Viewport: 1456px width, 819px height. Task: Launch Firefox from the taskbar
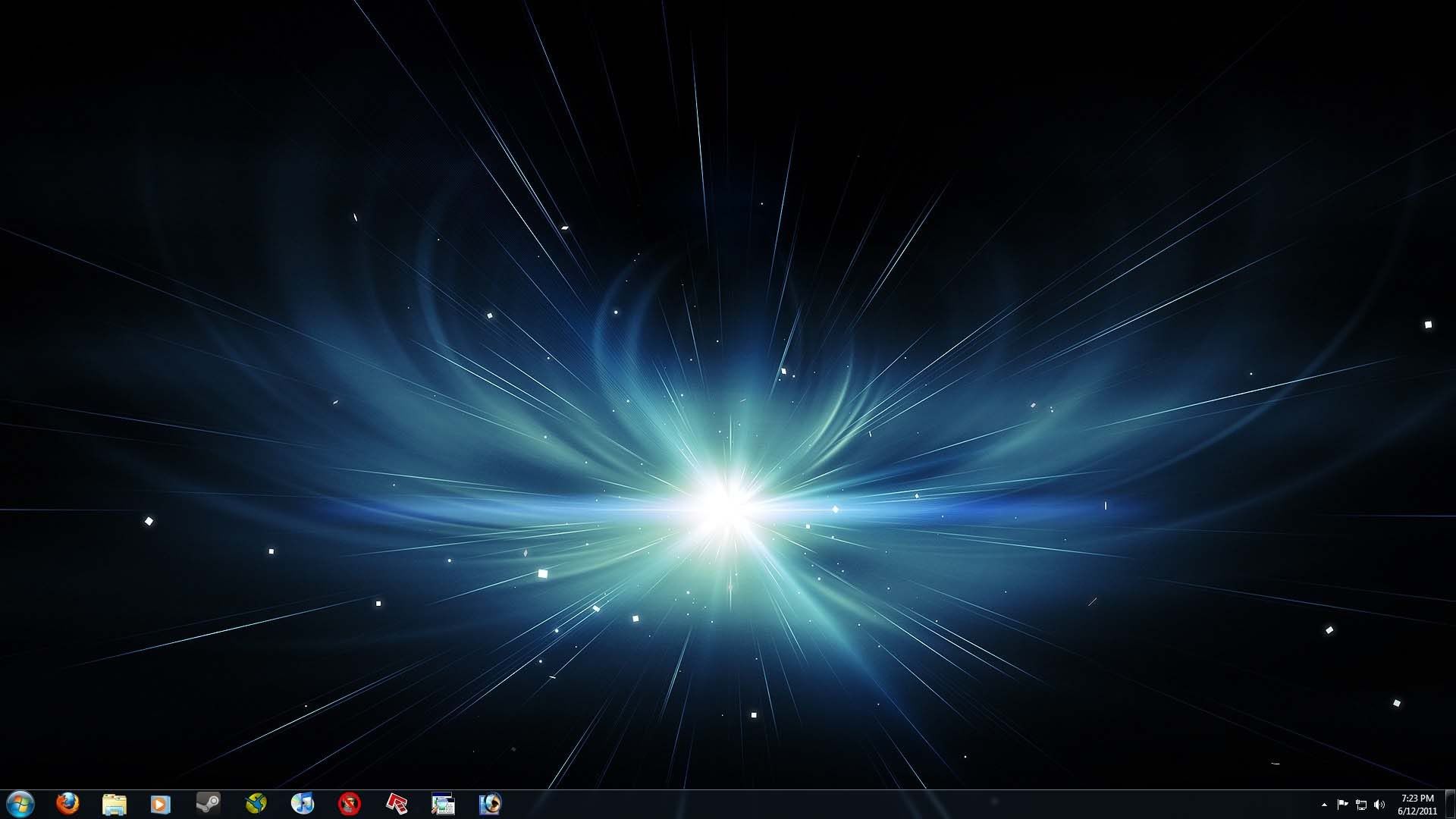point(67,804)
